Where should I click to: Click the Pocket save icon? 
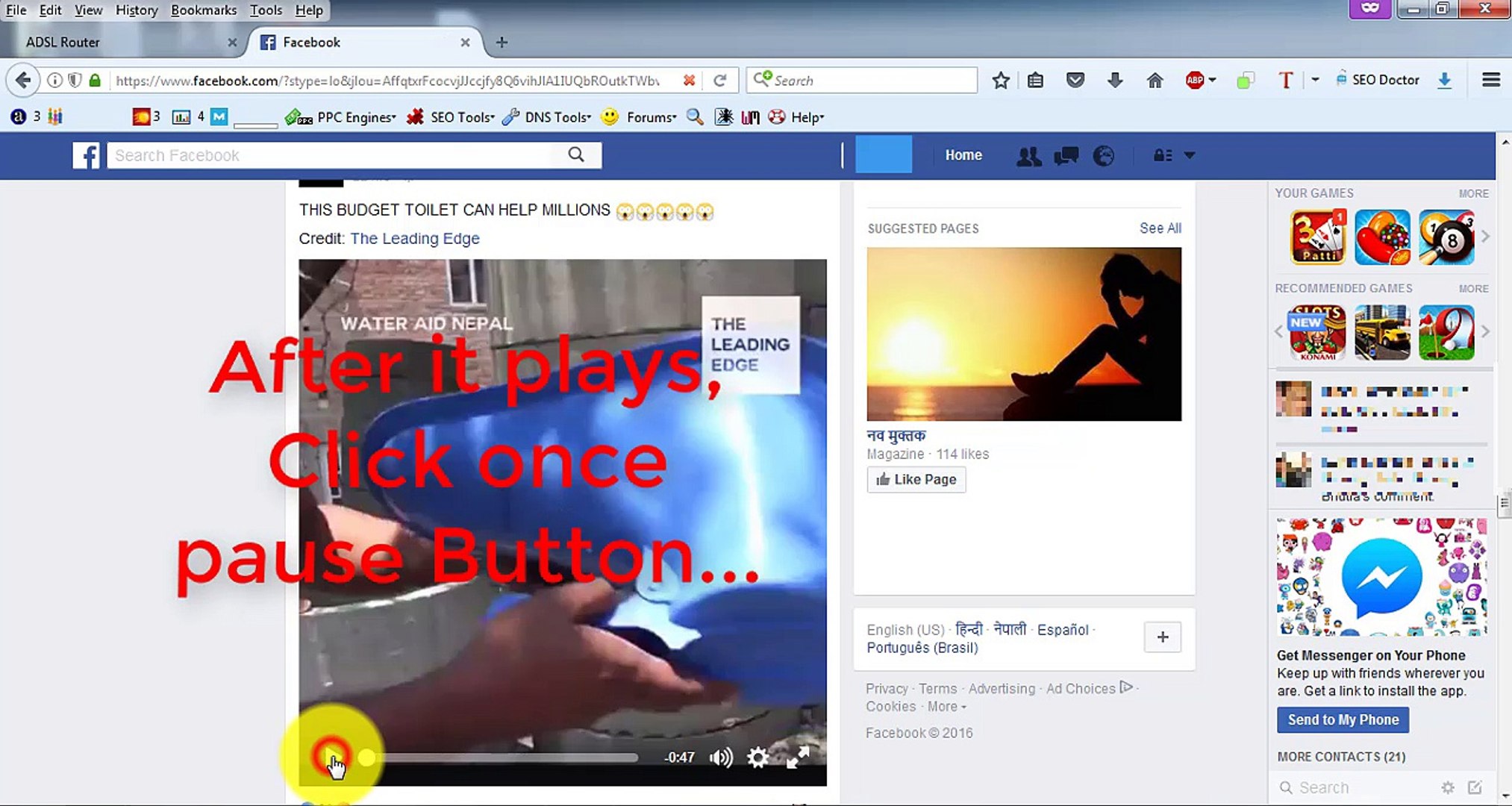(x=1075, y=80)
